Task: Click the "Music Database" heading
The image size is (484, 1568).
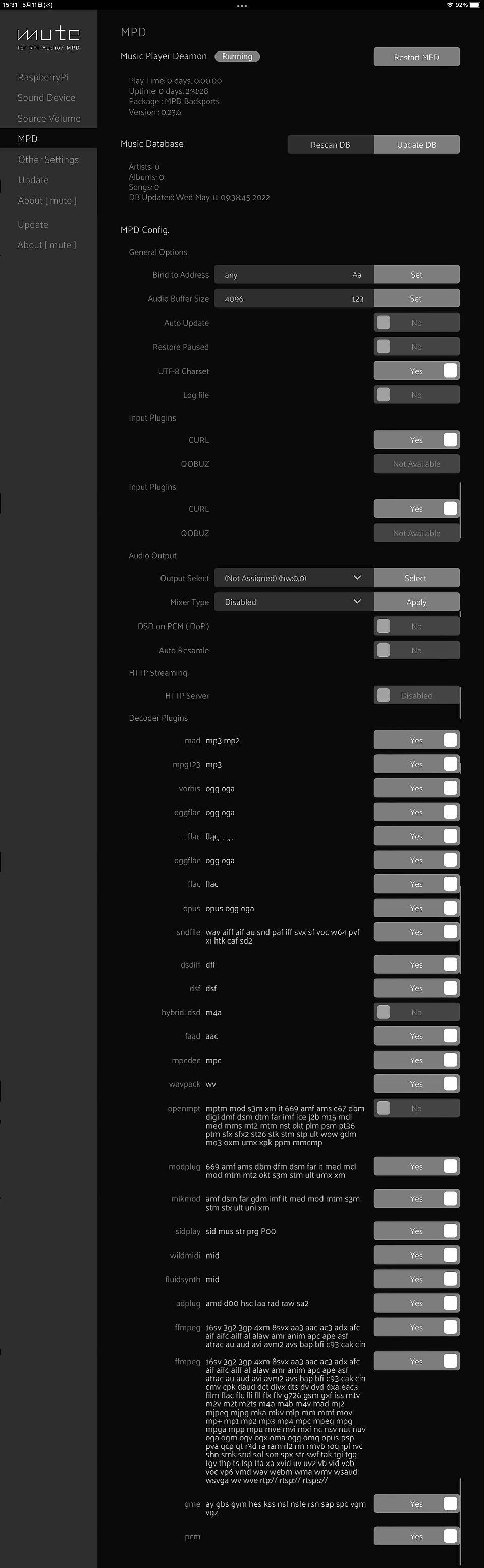Action: (151, 144)
